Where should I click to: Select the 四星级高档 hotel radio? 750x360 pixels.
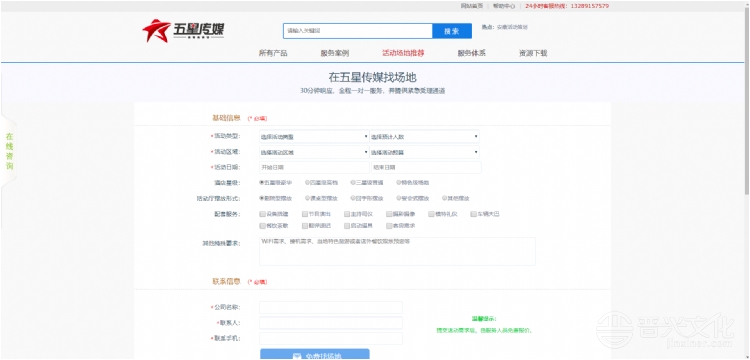click(x=307, y=182)
